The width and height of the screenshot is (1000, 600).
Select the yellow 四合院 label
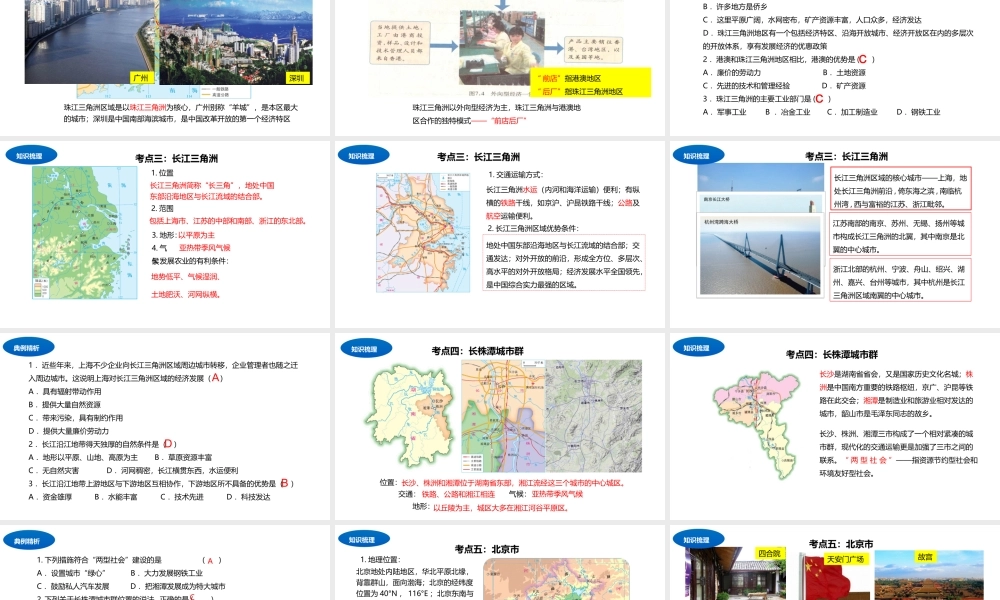pos(769,553)
